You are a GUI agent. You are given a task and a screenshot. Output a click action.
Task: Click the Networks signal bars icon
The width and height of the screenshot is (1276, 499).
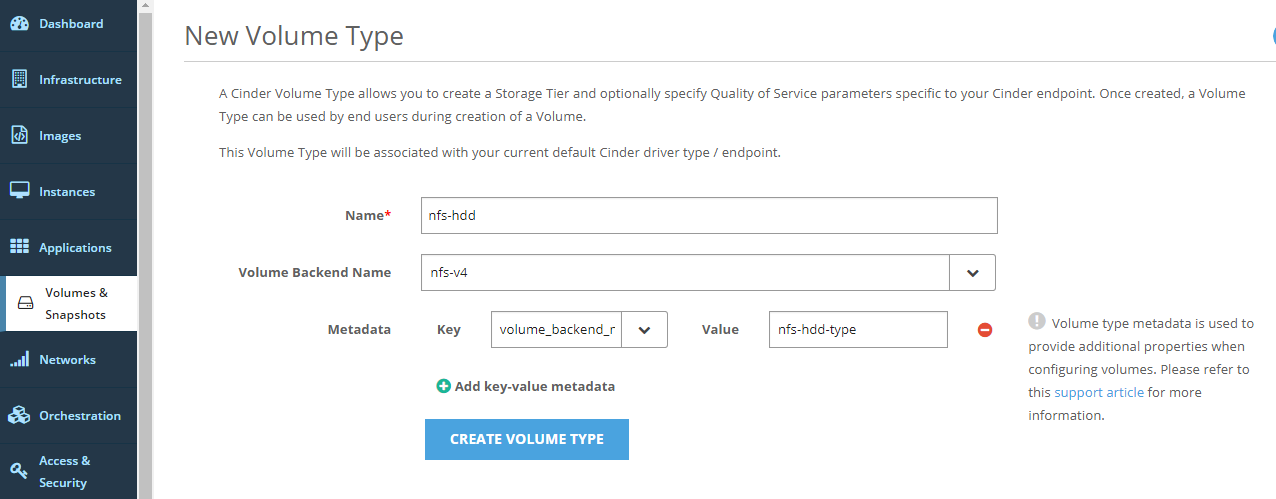tap(19, 360)
